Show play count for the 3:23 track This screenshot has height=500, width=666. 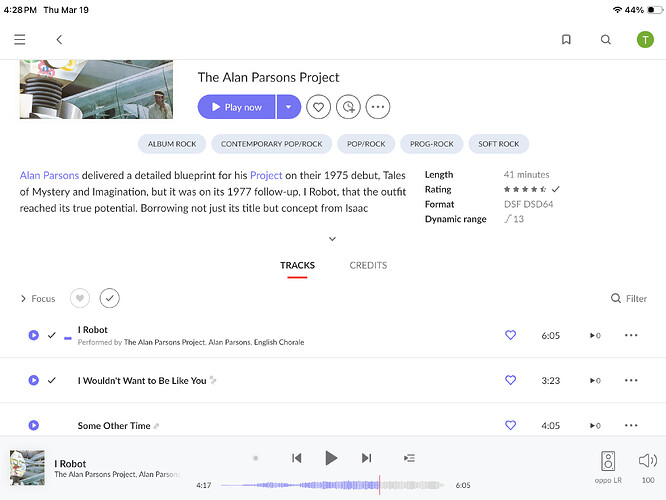[595, 381]
